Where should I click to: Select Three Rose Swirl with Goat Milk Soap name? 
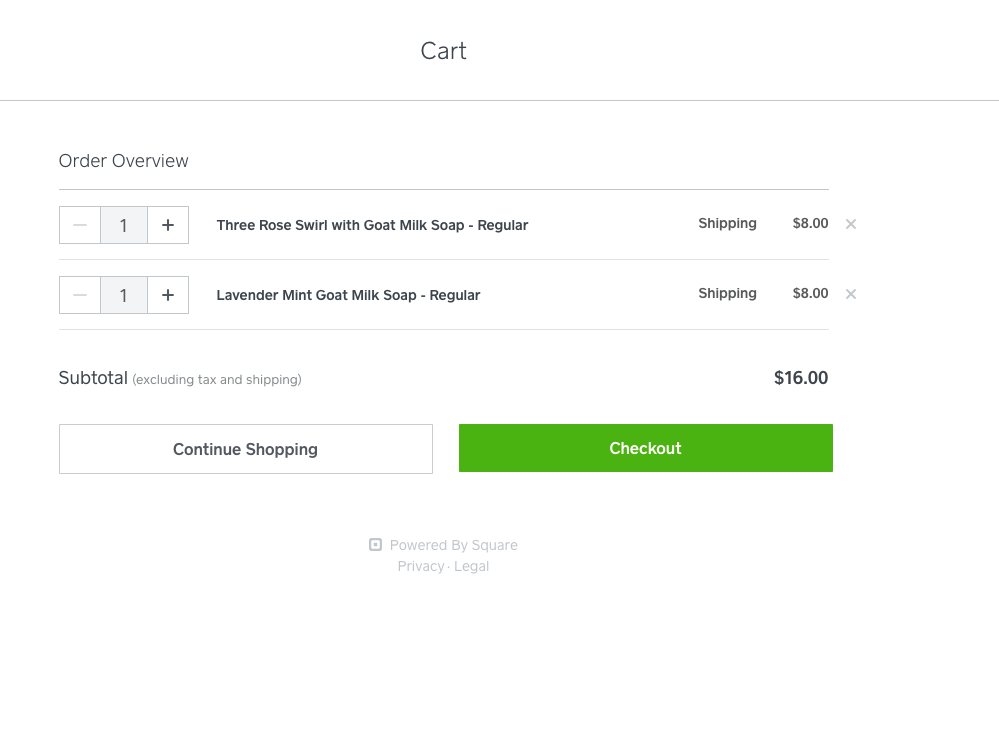click(x=372, y=225)
